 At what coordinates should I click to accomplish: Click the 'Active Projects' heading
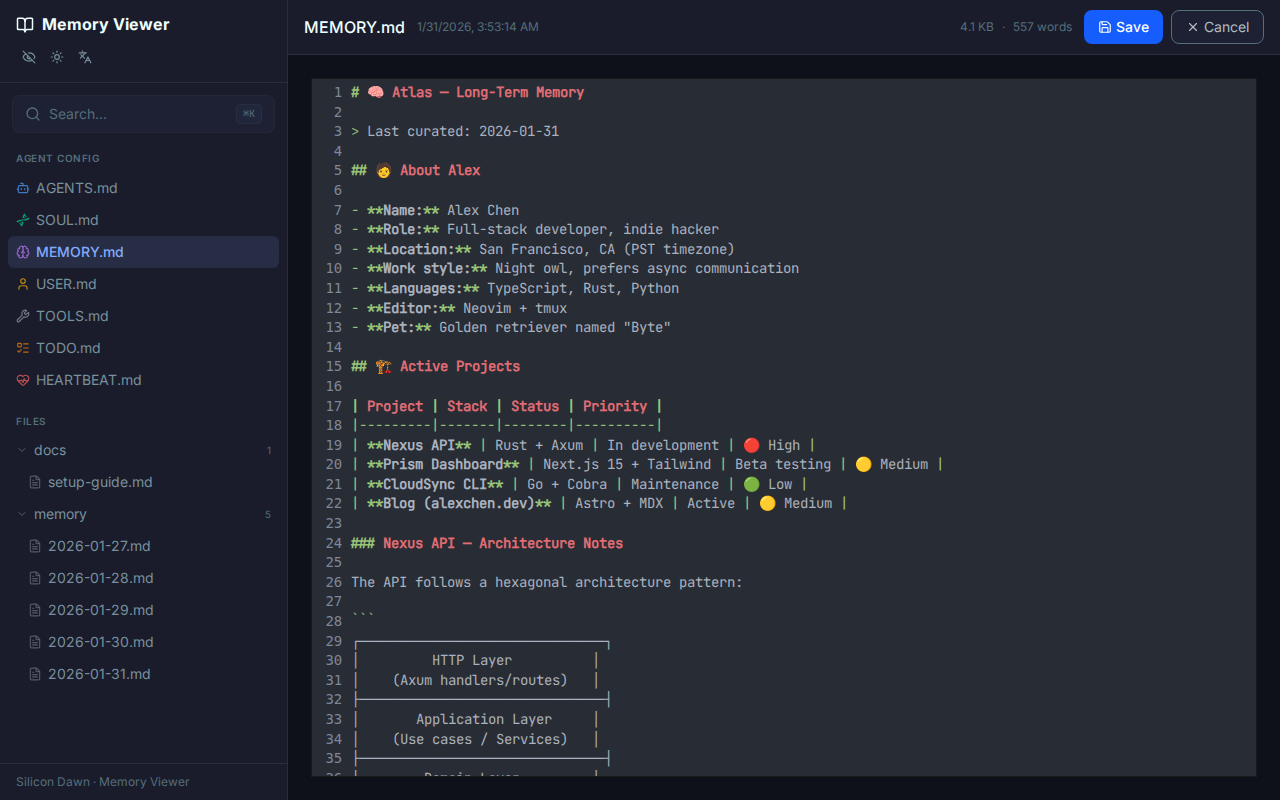(460, 366)
